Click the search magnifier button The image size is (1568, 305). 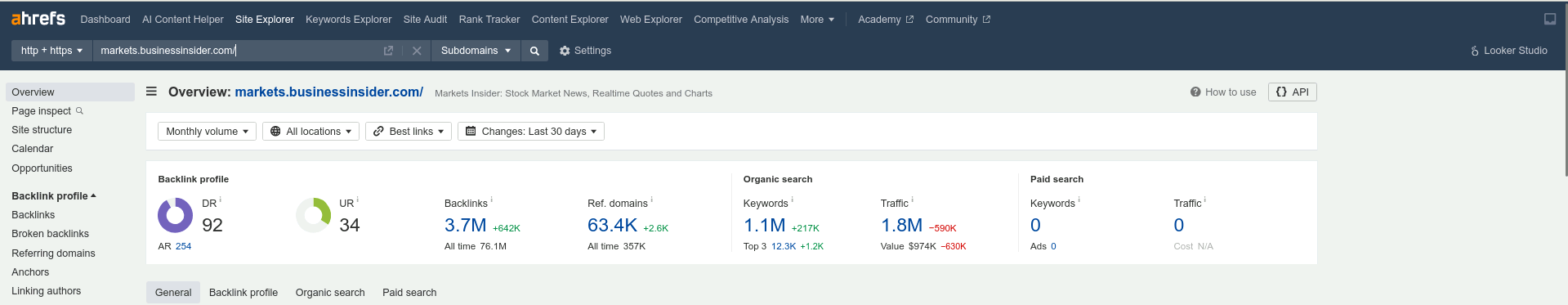[534, 51]
